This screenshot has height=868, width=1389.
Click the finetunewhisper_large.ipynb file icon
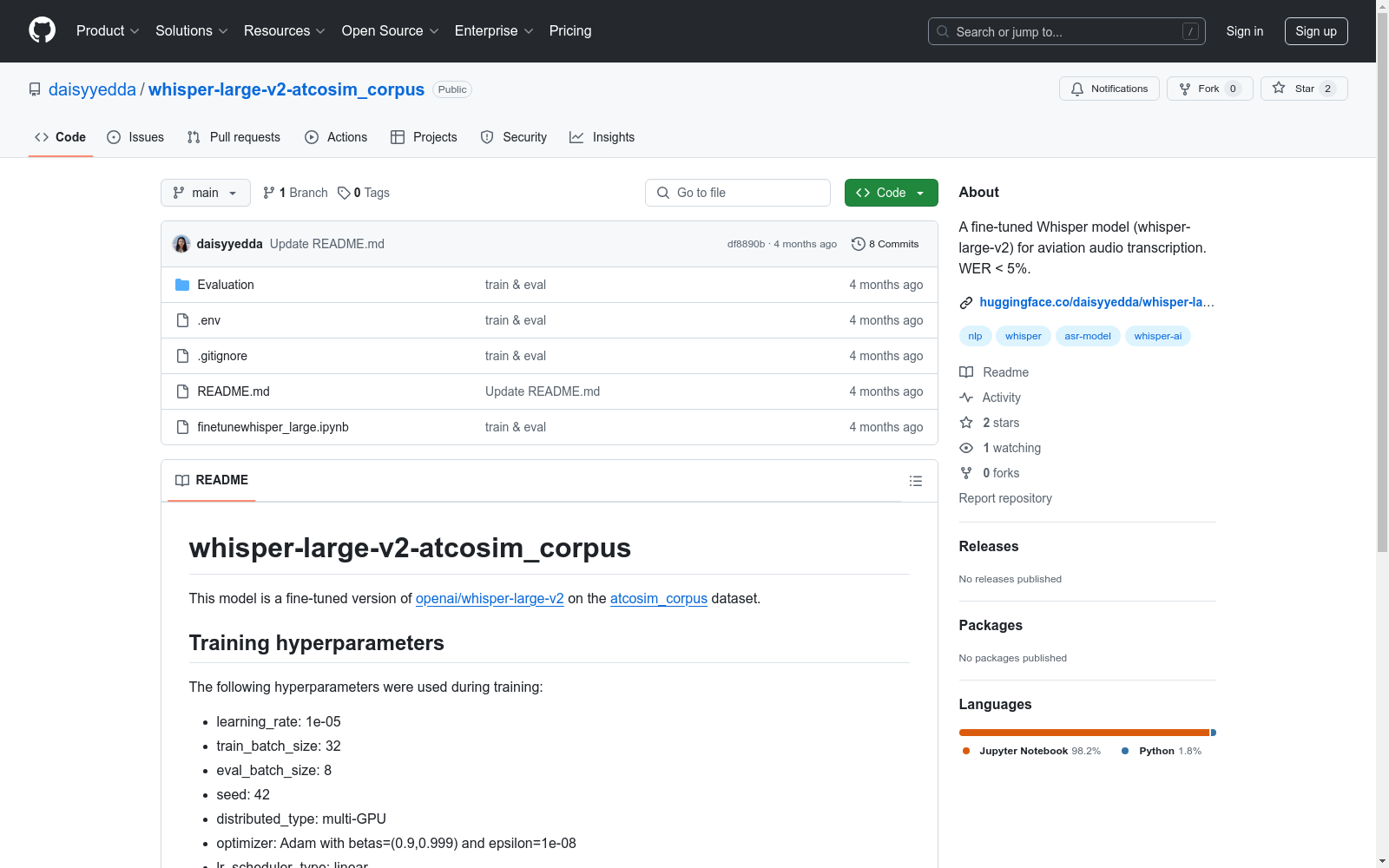(182, 427)
